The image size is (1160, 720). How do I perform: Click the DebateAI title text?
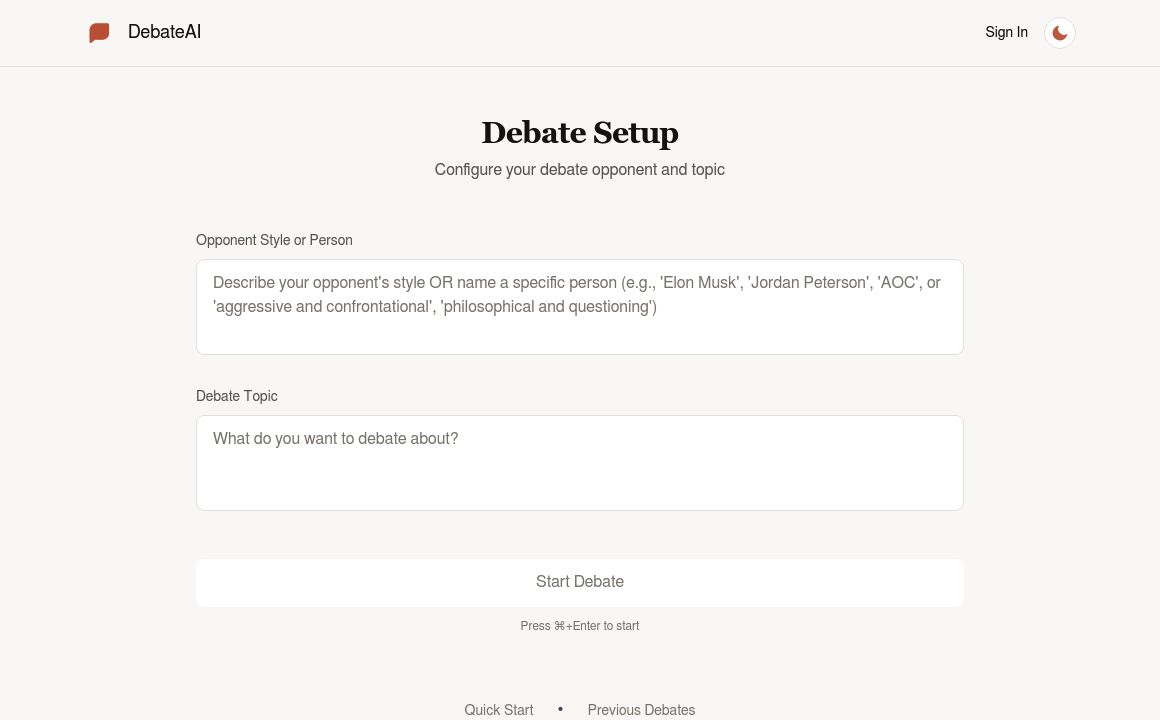click(164, 32)
